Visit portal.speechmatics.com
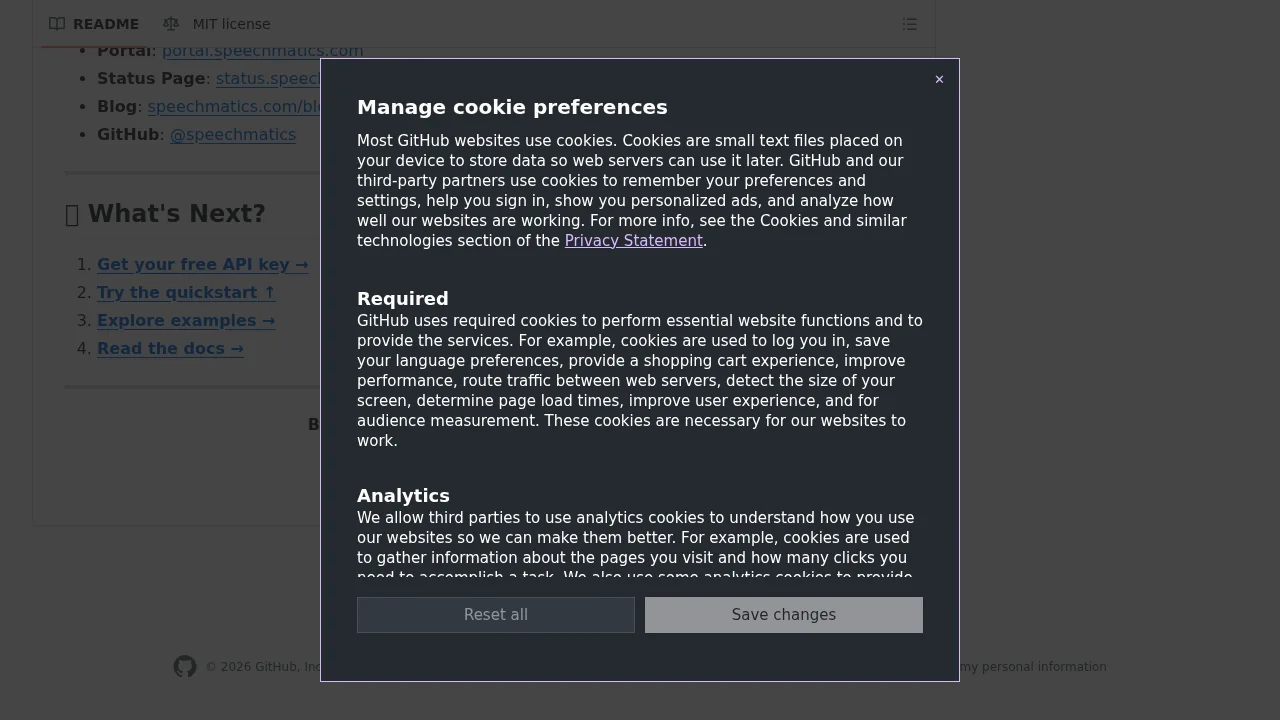The height and width of the screenshot is (720, 1280). pos(262,50)
